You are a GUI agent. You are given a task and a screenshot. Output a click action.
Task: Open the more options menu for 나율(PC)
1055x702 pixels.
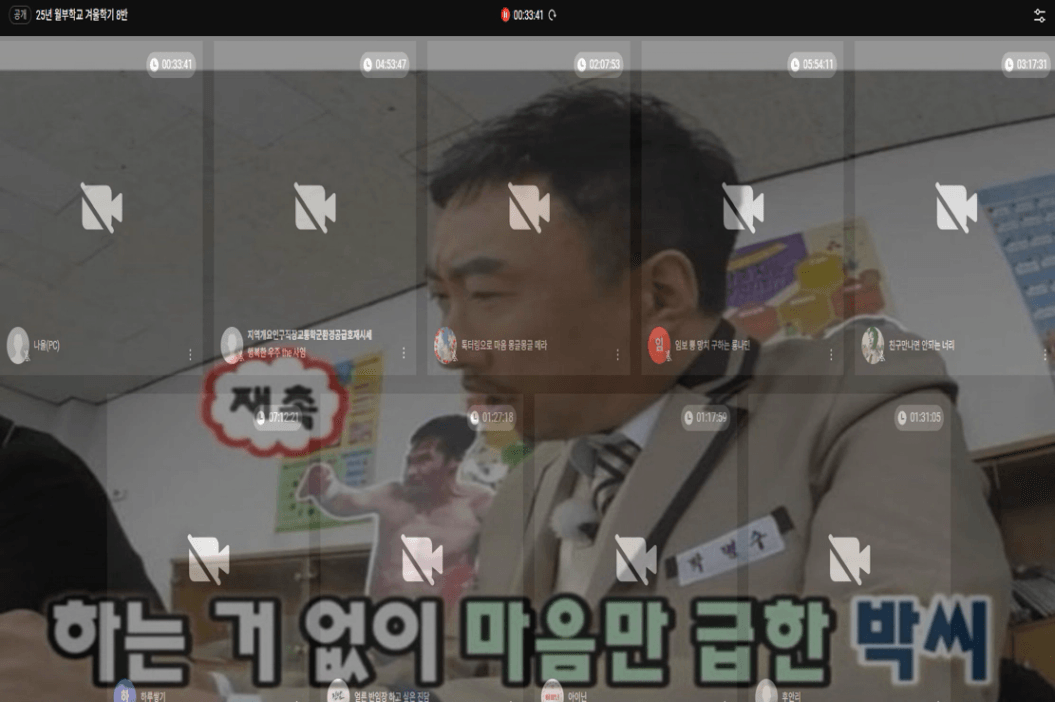click(x=190, y=354)
